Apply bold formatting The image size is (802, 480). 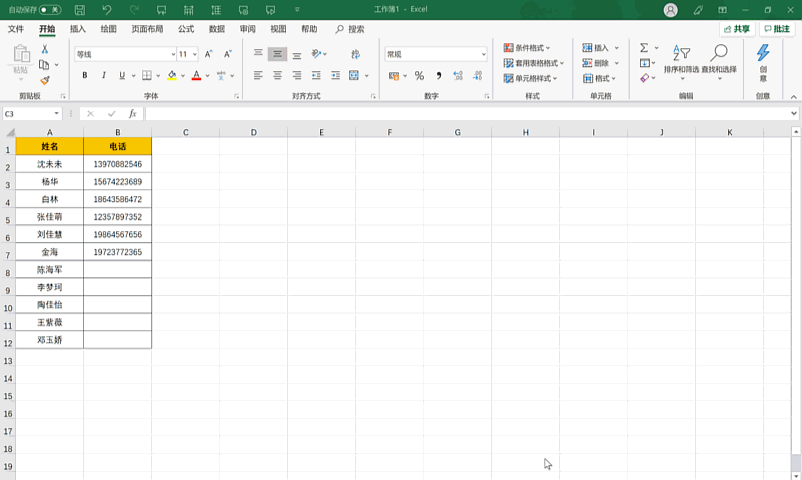84,75
